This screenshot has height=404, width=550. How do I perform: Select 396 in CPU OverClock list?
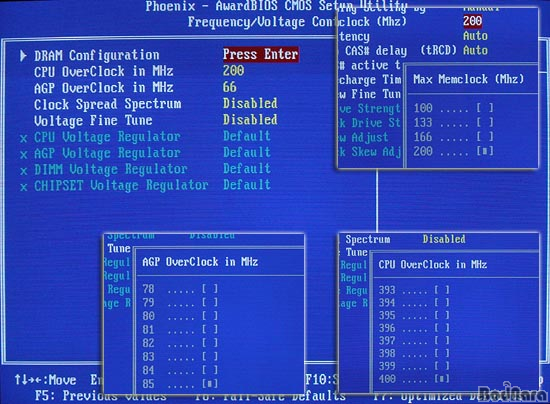pyautogui.click(x=414, y=328)
